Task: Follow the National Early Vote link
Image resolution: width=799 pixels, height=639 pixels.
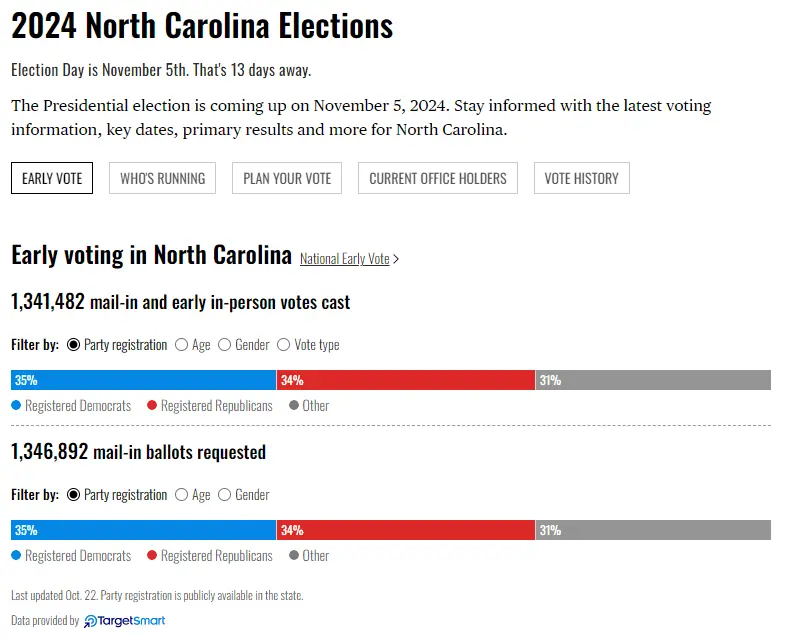Action: [x=344, y=259]
